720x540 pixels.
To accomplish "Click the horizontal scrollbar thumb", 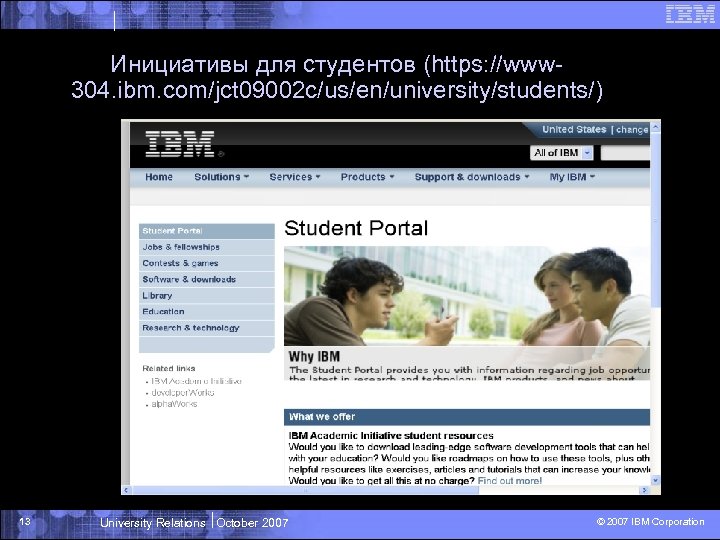I will 305,490.
